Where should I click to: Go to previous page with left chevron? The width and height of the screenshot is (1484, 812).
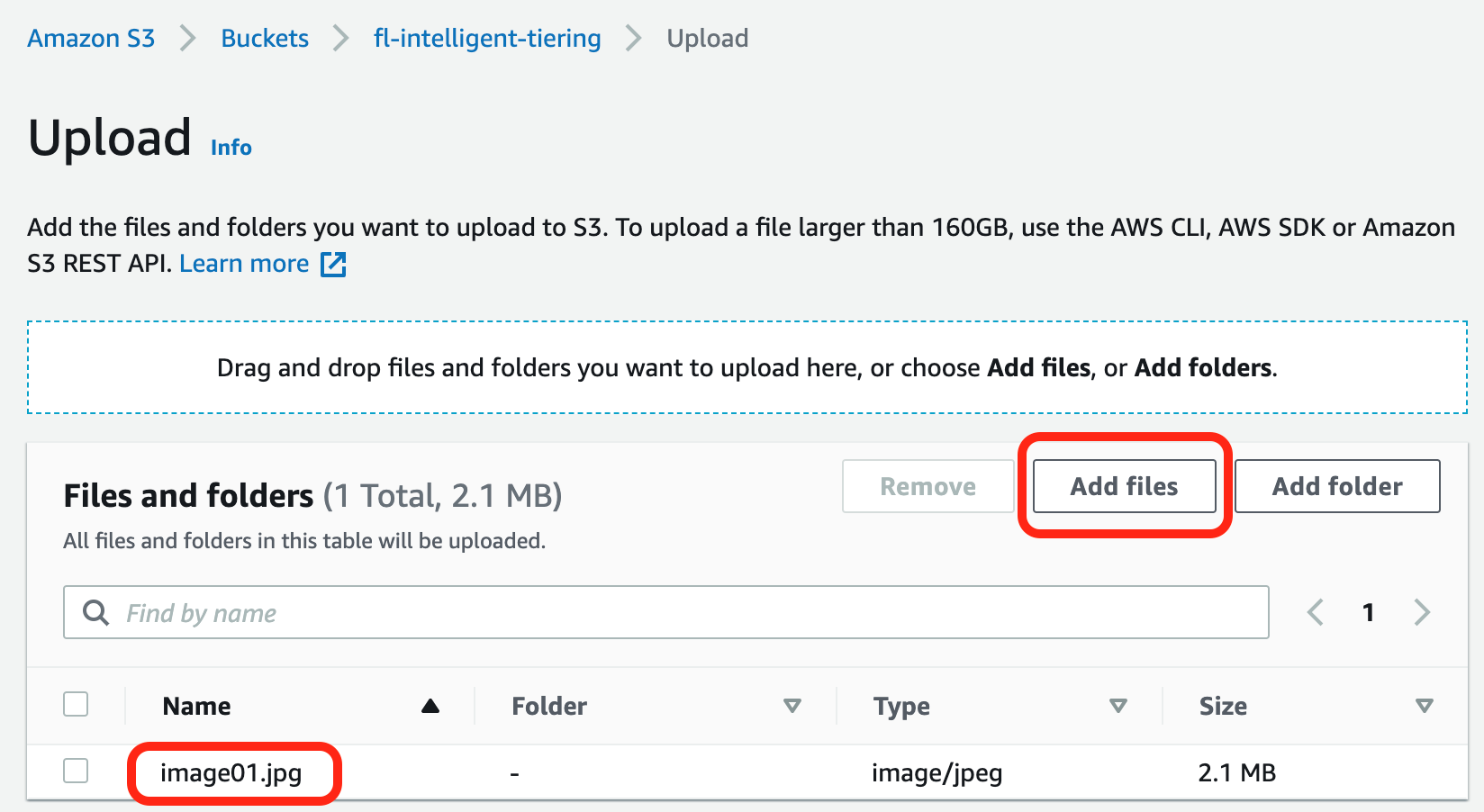point(1316,613)
